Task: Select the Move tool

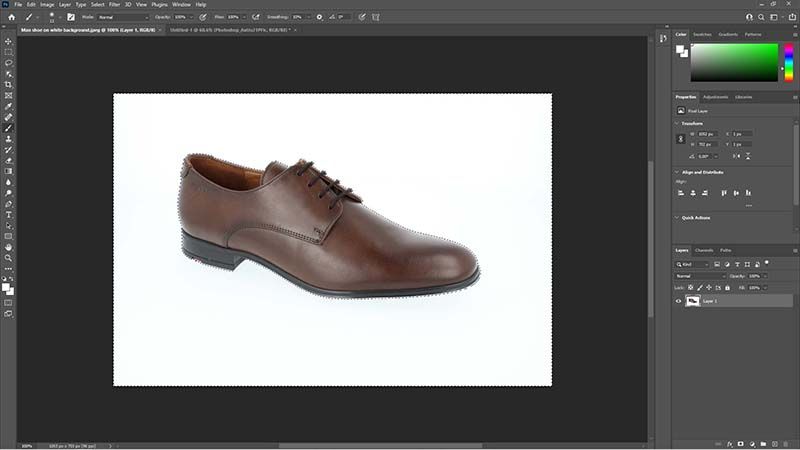Action: [8, 41]
